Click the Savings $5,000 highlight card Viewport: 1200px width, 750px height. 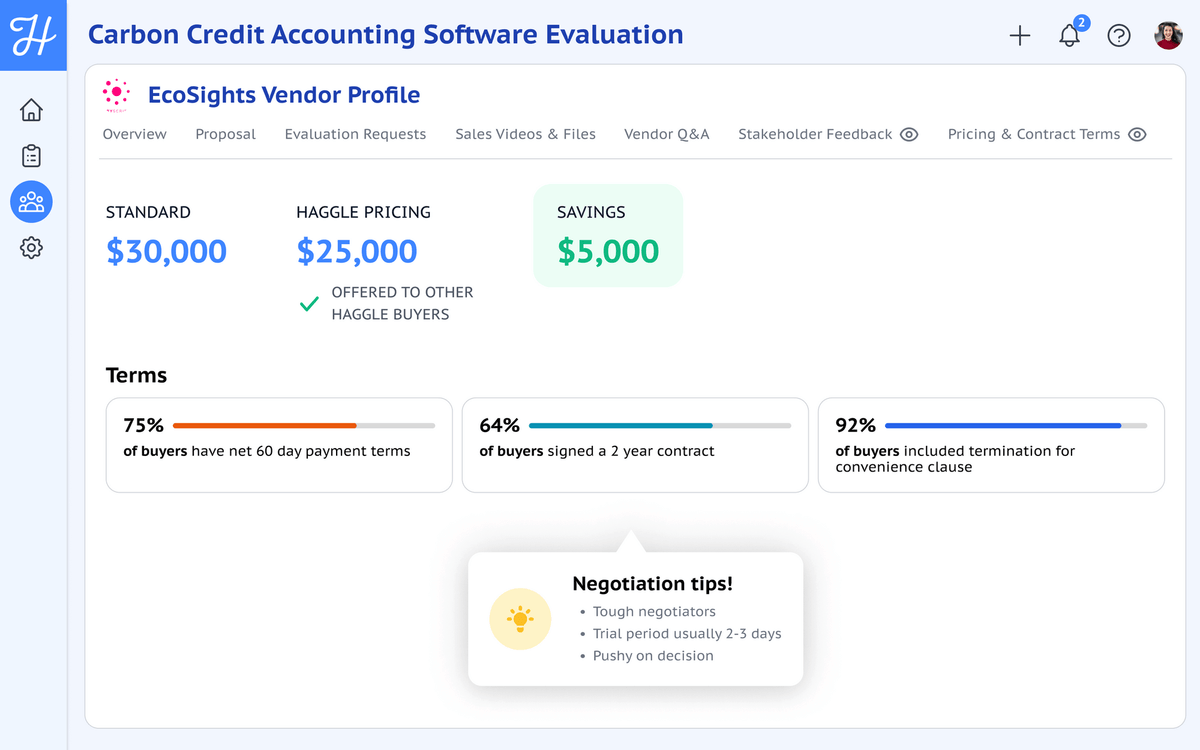point(607,235)
